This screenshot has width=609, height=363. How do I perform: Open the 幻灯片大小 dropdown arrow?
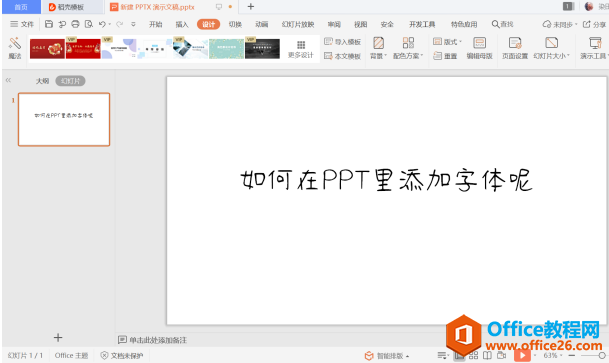click(568, 56)
